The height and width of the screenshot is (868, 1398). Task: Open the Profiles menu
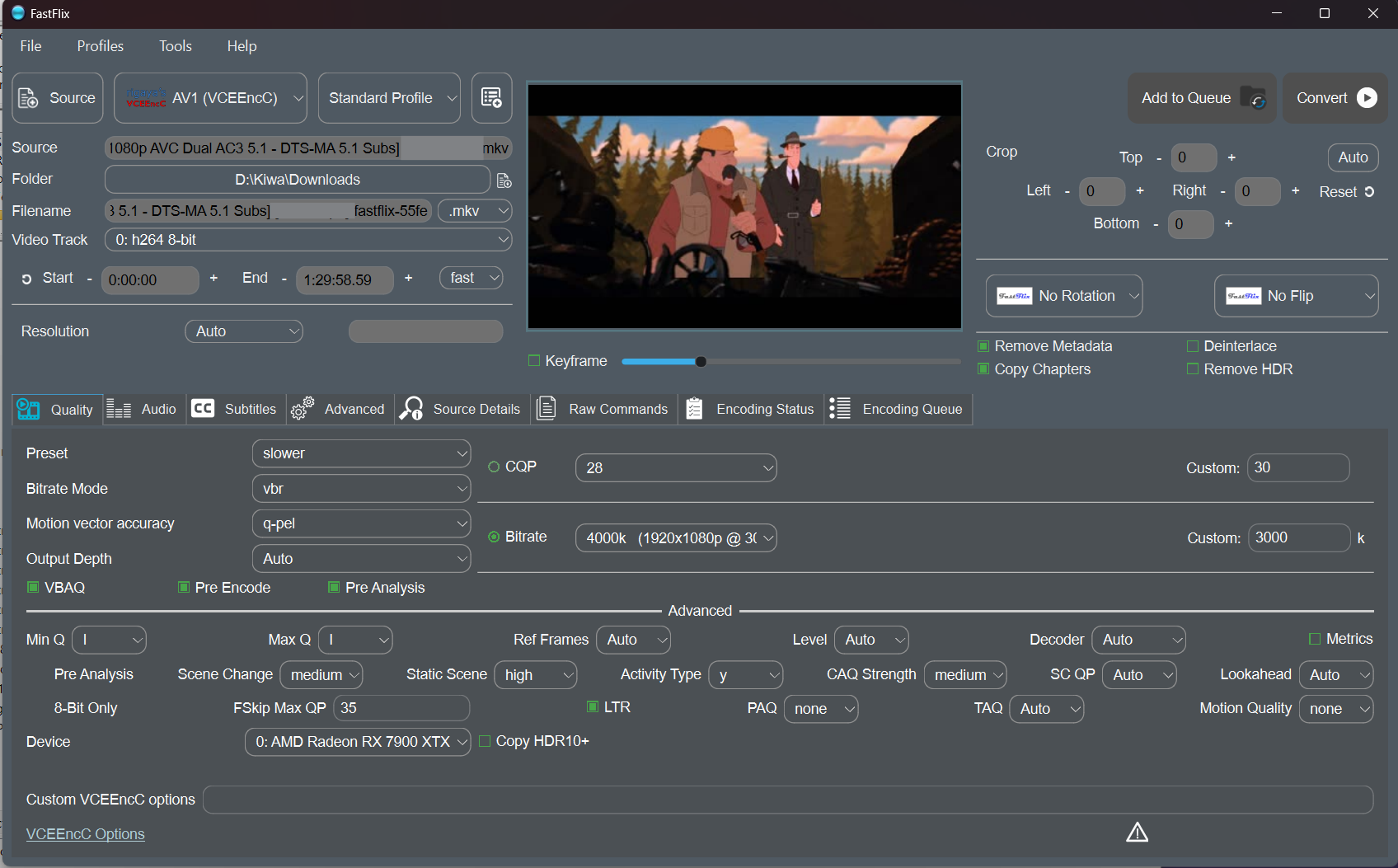click(x=100, y=46)
